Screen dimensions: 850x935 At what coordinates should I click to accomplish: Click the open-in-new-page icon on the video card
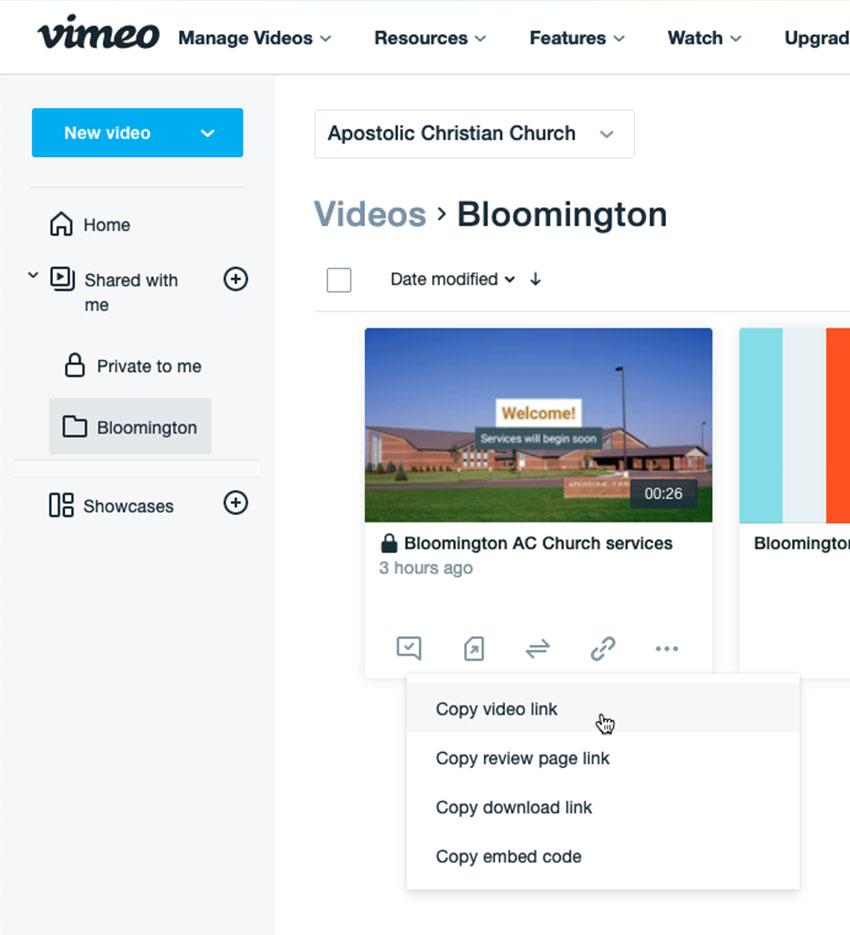474,648
